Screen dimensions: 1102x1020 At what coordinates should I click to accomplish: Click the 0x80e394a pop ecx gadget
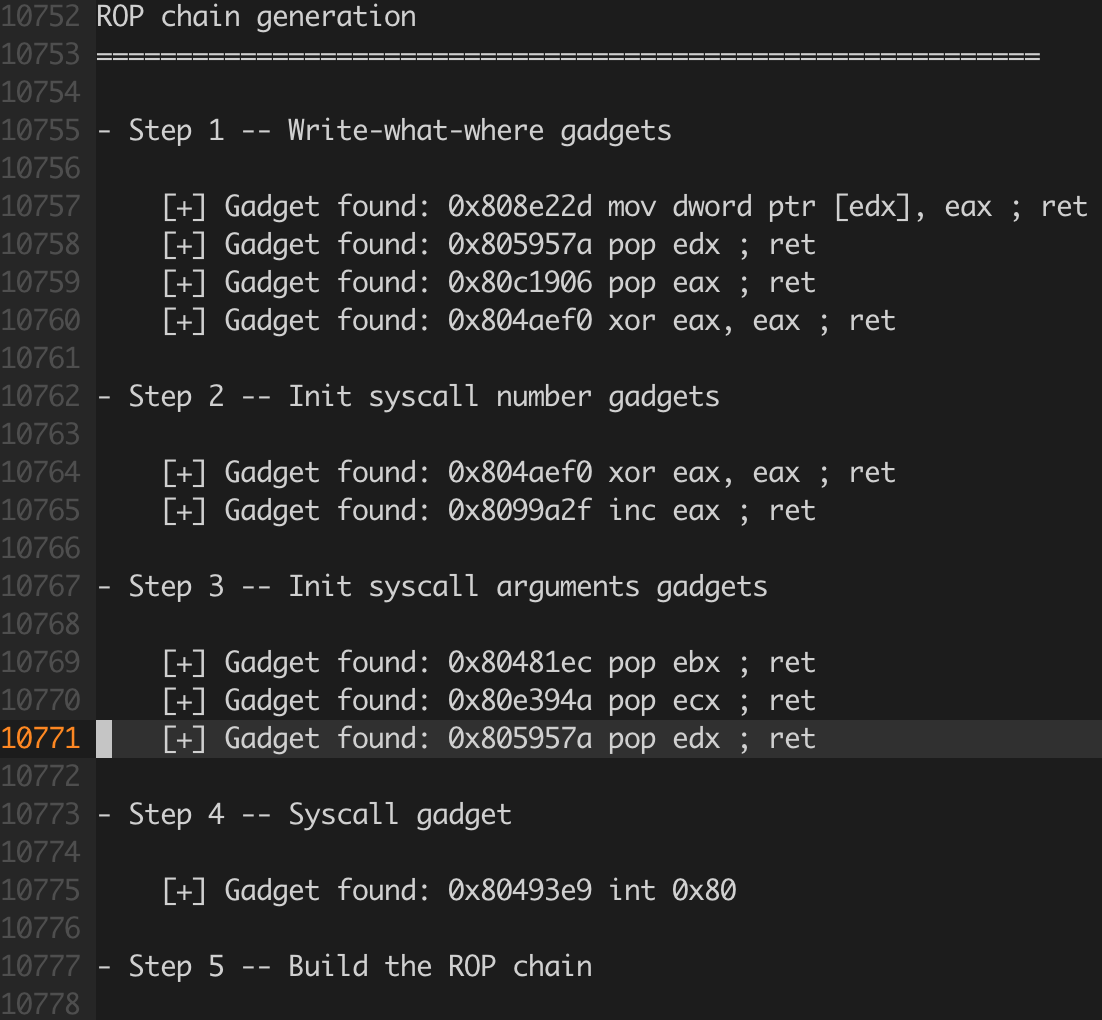click(x=489, y=700)
